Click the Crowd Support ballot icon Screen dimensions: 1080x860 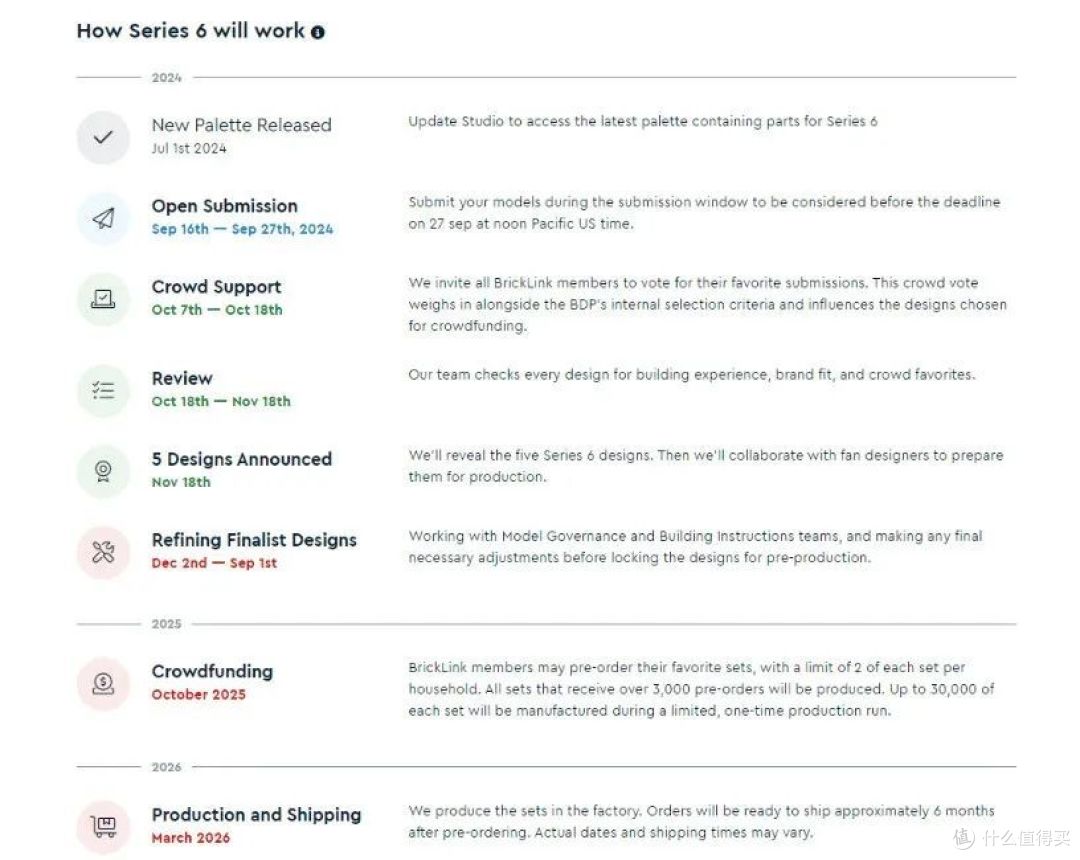click(x=103, y=299)
